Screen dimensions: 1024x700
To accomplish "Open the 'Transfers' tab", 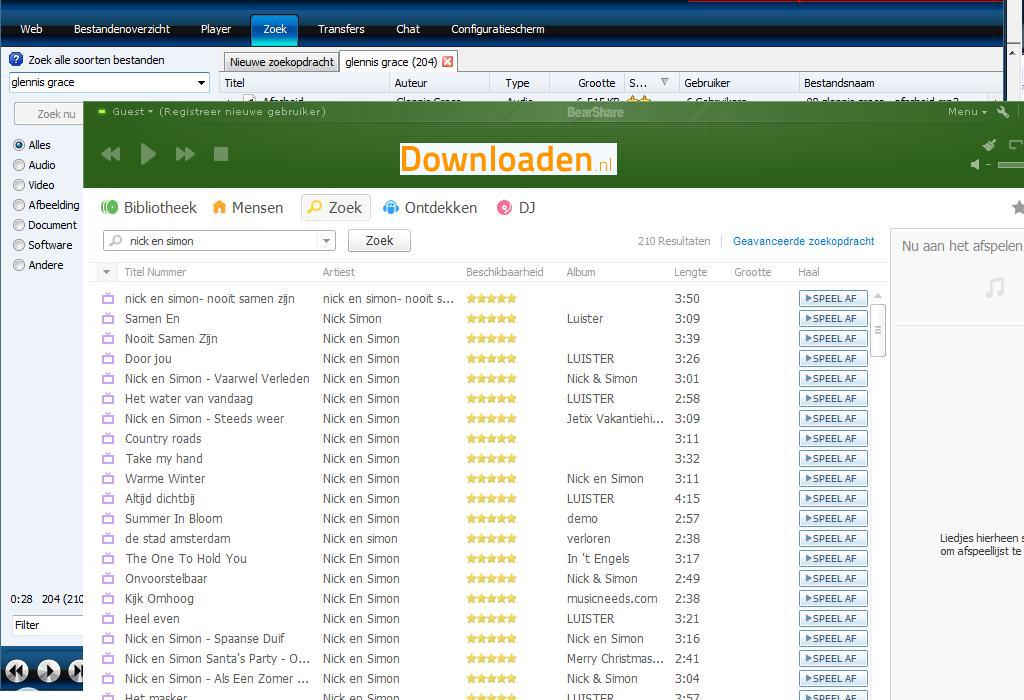I will [341, 29].
